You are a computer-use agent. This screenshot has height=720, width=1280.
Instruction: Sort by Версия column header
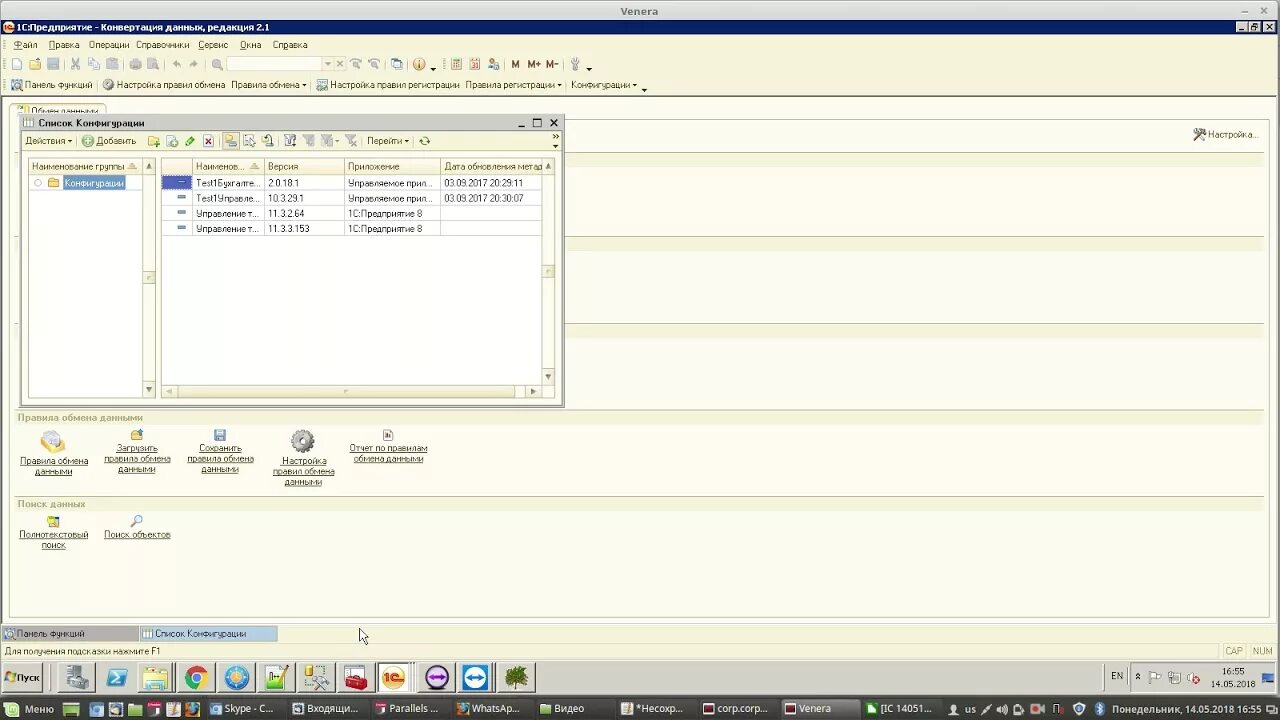click(x=305, y=166)
